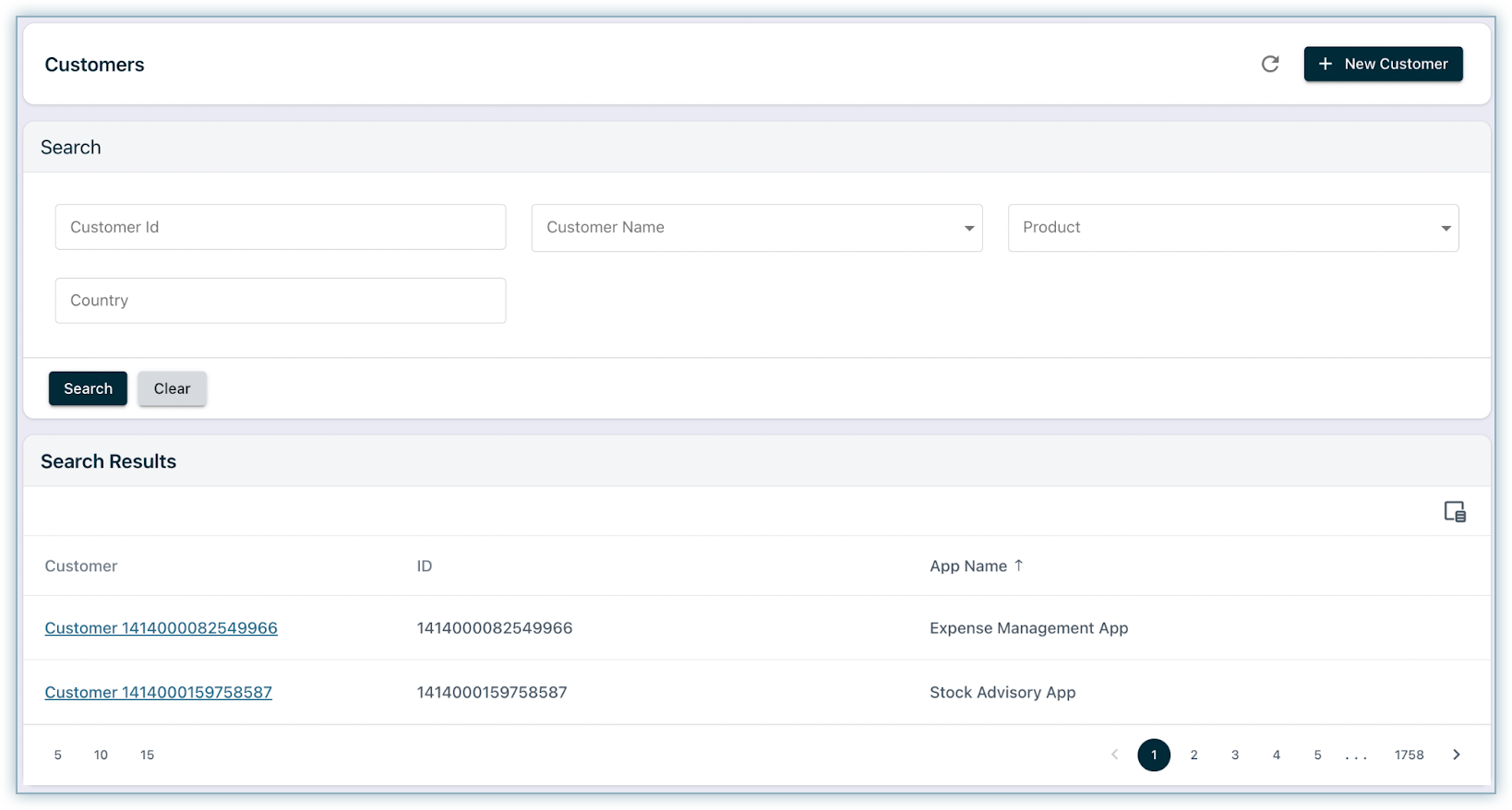The image size is (1512, 810).
Task: Sort table by Customer column header
Action: [x=81, y=566]
